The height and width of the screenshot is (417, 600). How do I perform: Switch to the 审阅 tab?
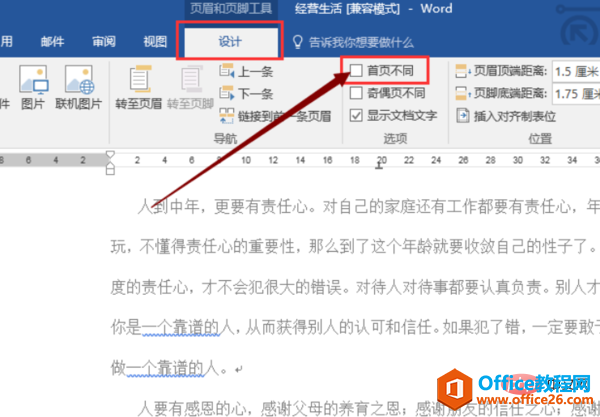104,41
